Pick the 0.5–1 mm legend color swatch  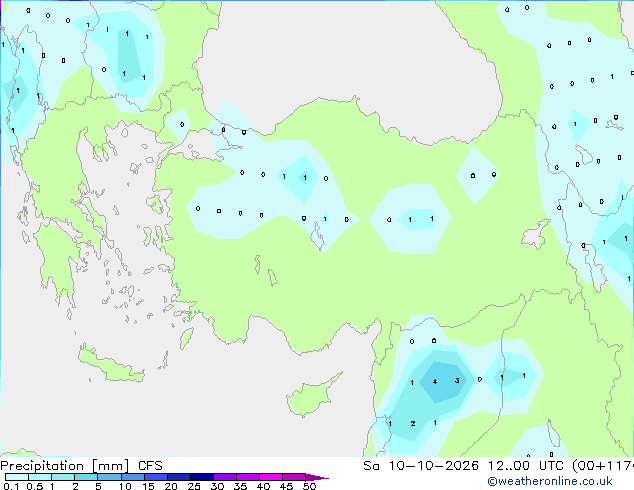tap(40, 477)
